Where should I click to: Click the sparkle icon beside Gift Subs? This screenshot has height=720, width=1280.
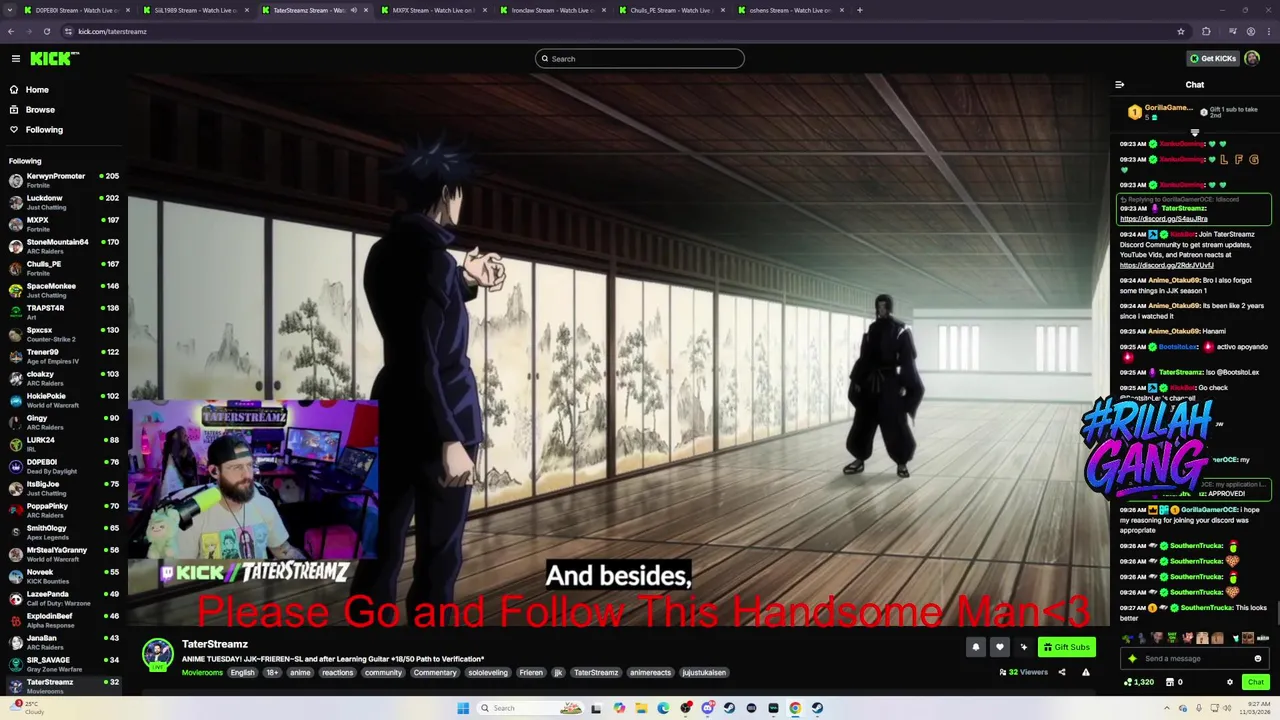[1023, 647]
